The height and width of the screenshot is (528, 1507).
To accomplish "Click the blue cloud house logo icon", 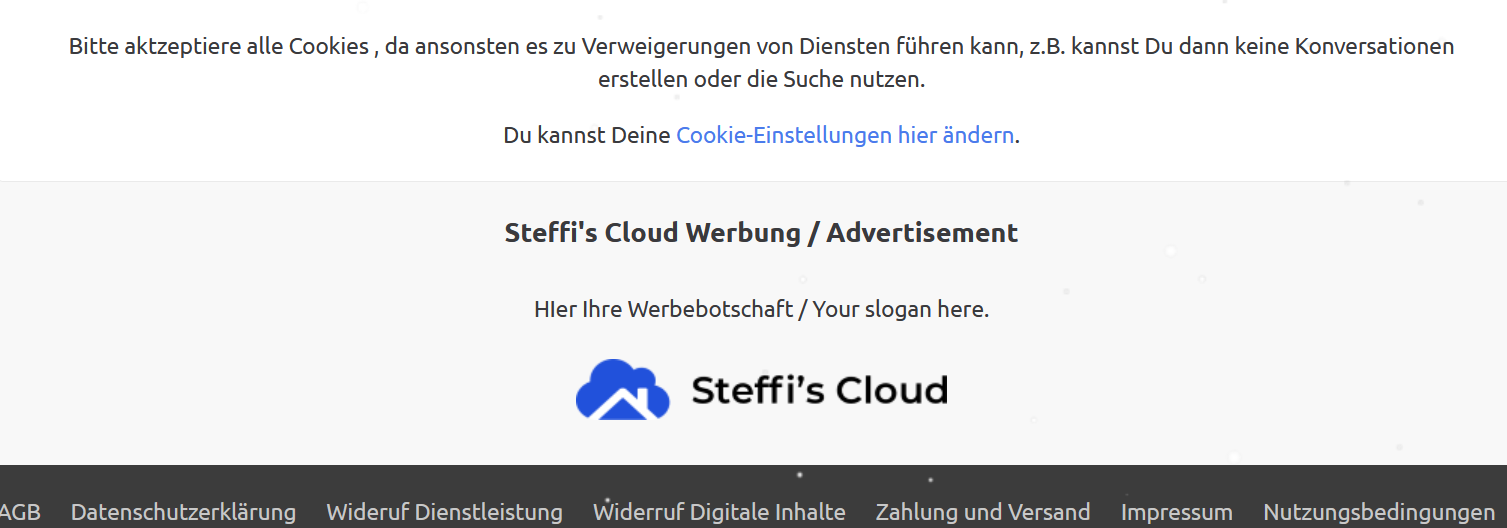I will pos(622,389).
